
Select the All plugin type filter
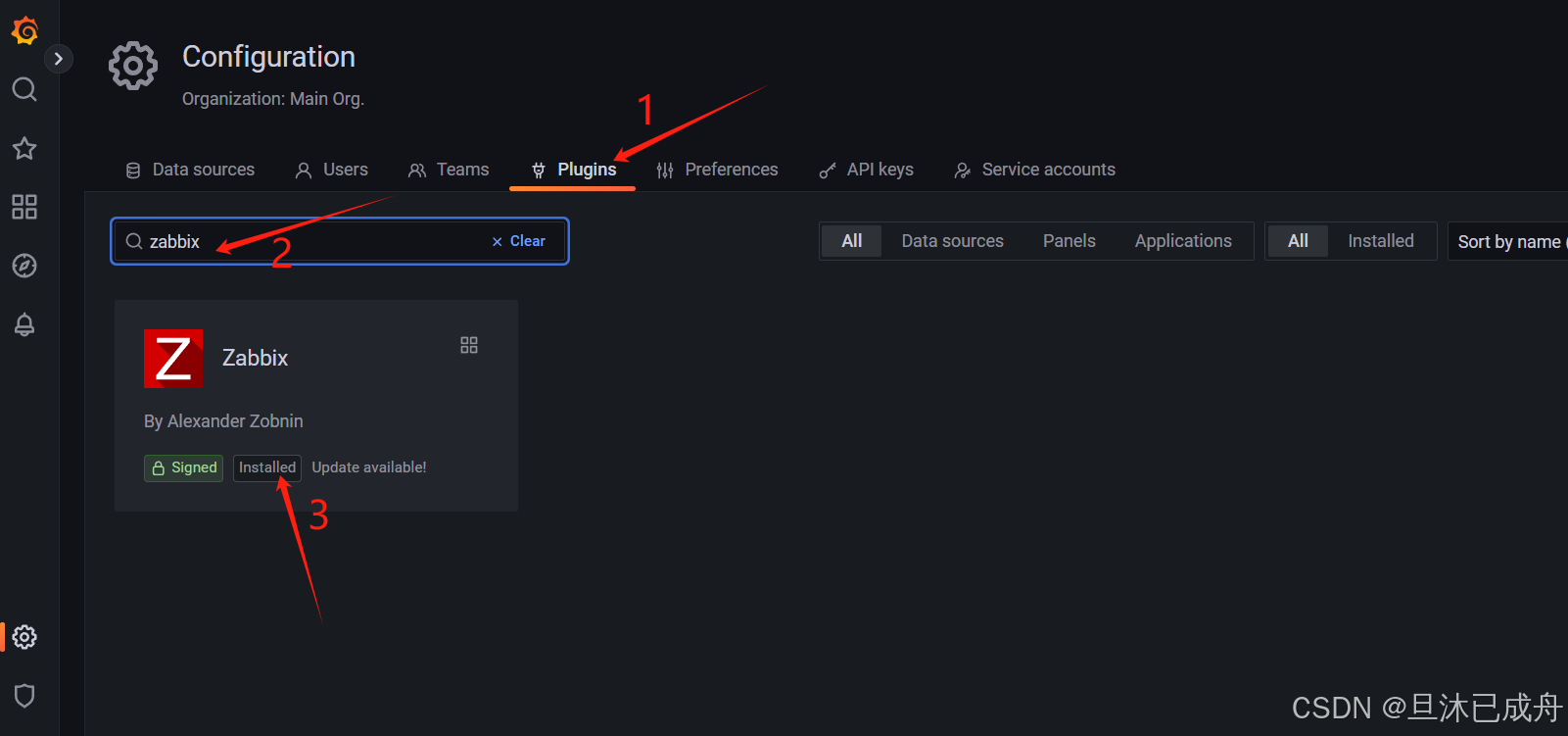click(x=852, y=241)
